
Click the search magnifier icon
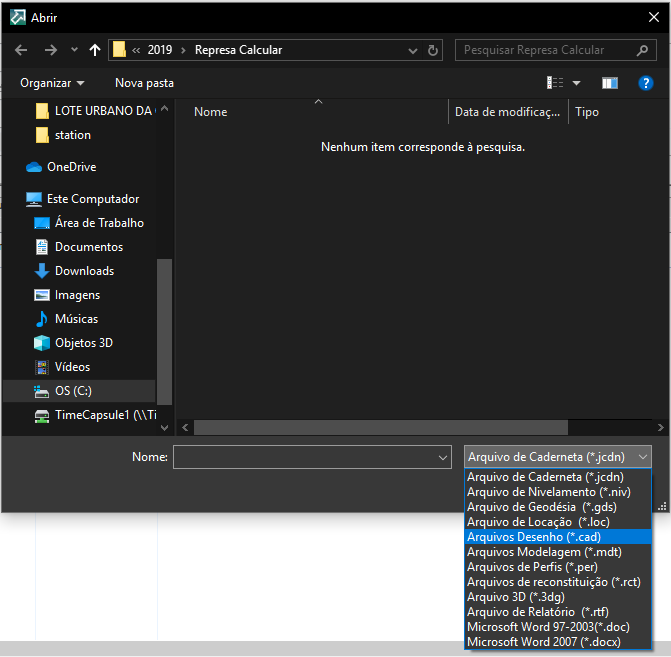click(642, 50)
